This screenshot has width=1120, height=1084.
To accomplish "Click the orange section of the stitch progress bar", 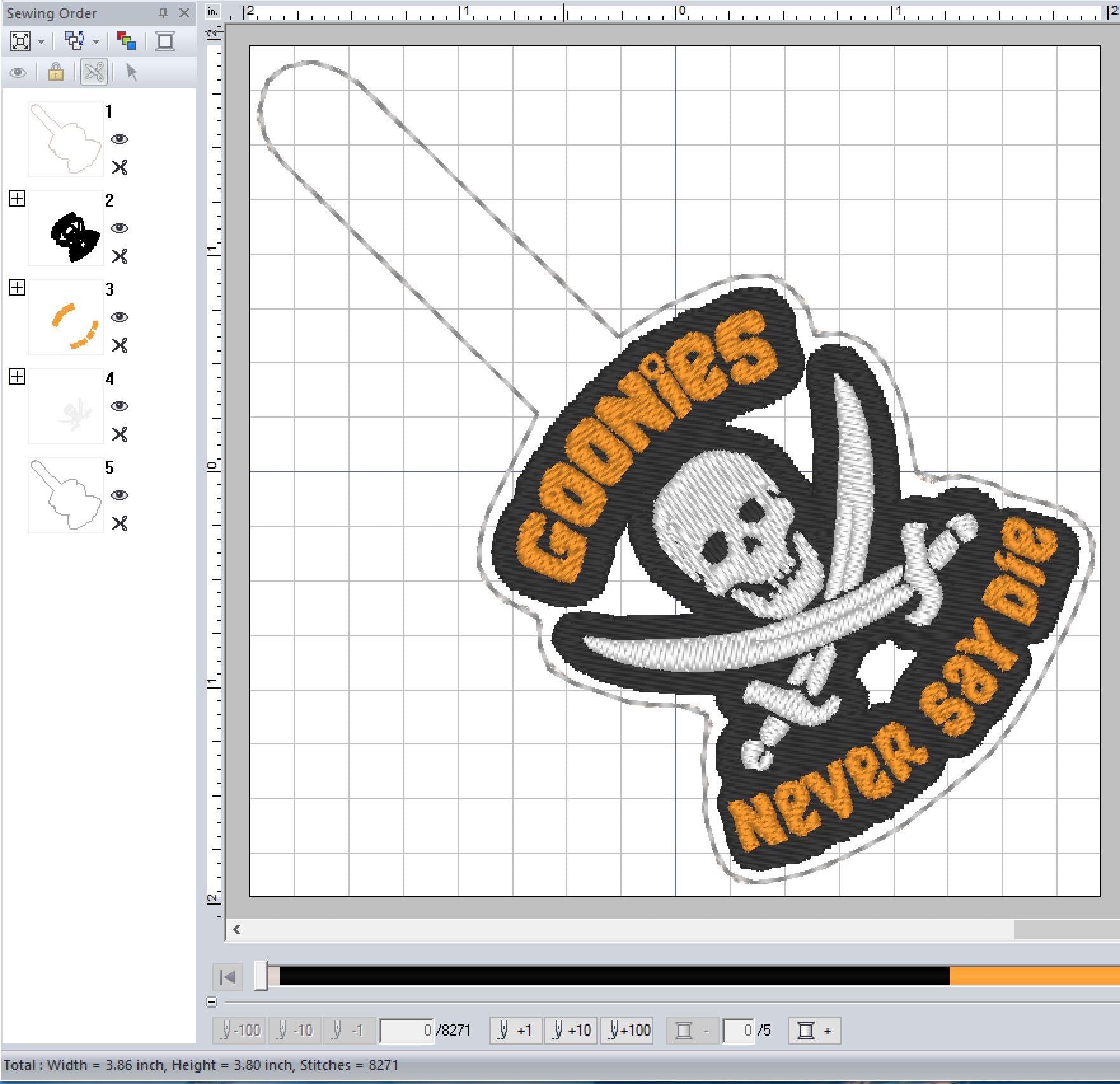I will pos(1034,976).
